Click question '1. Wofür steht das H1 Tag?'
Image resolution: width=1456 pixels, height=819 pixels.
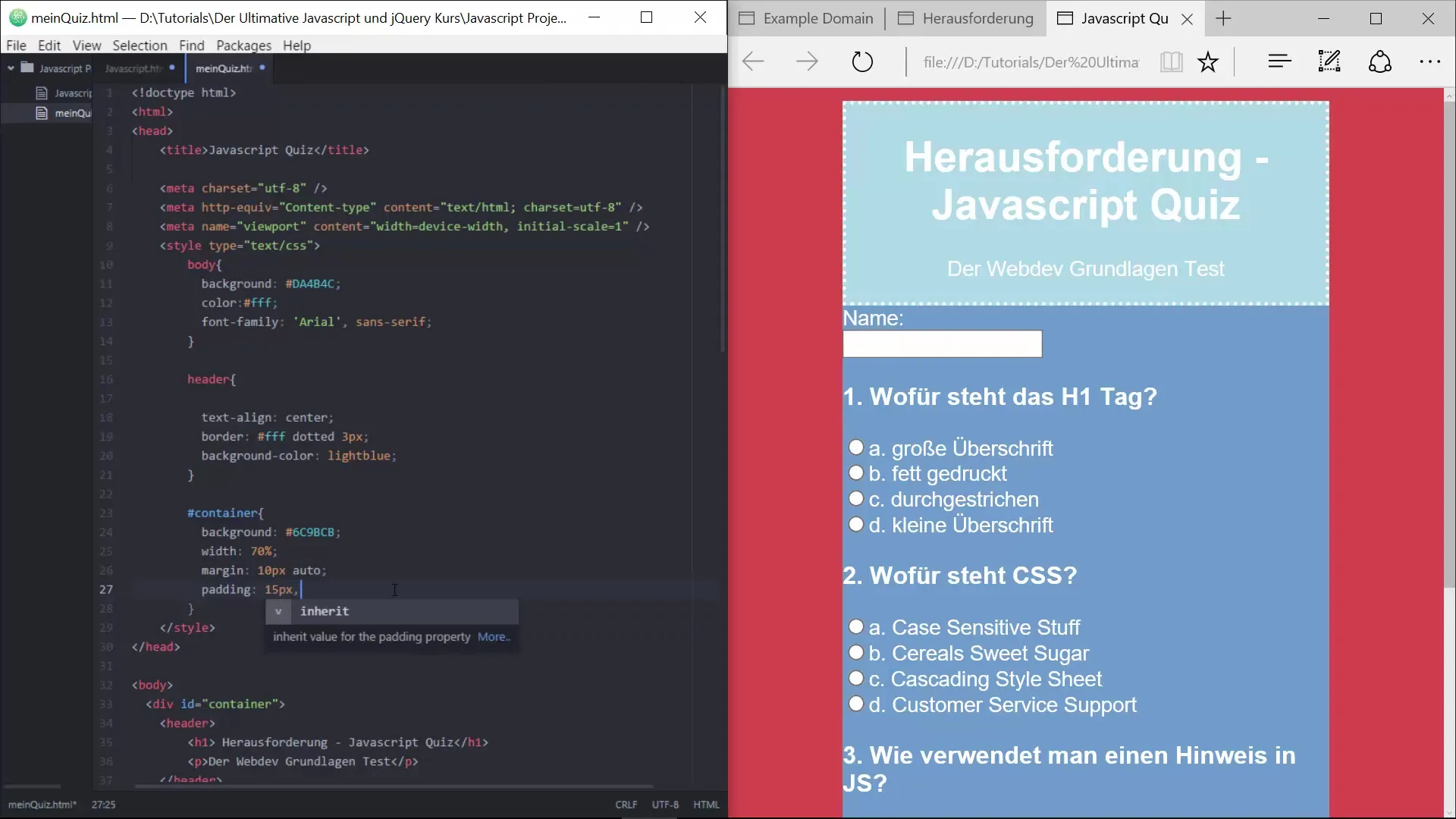(1000, 397)
